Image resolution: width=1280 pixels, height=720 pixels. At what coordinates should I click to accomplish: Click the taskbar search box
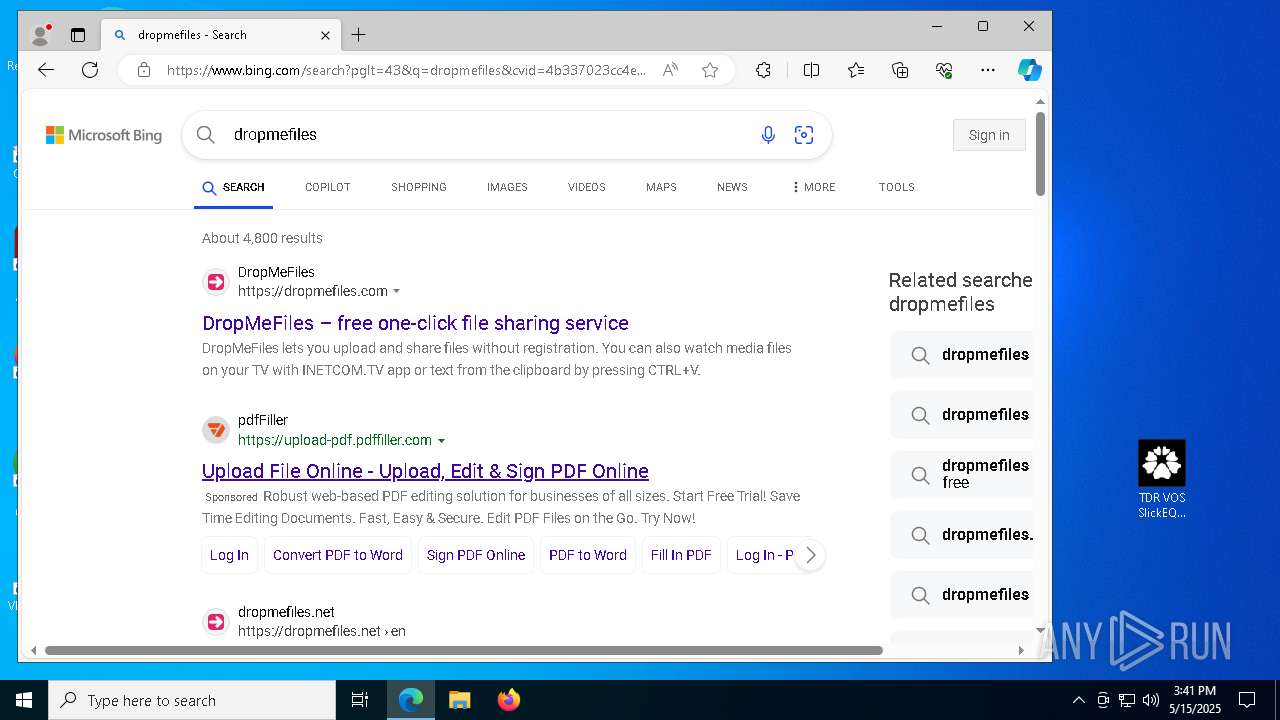(x=192, y=700)
